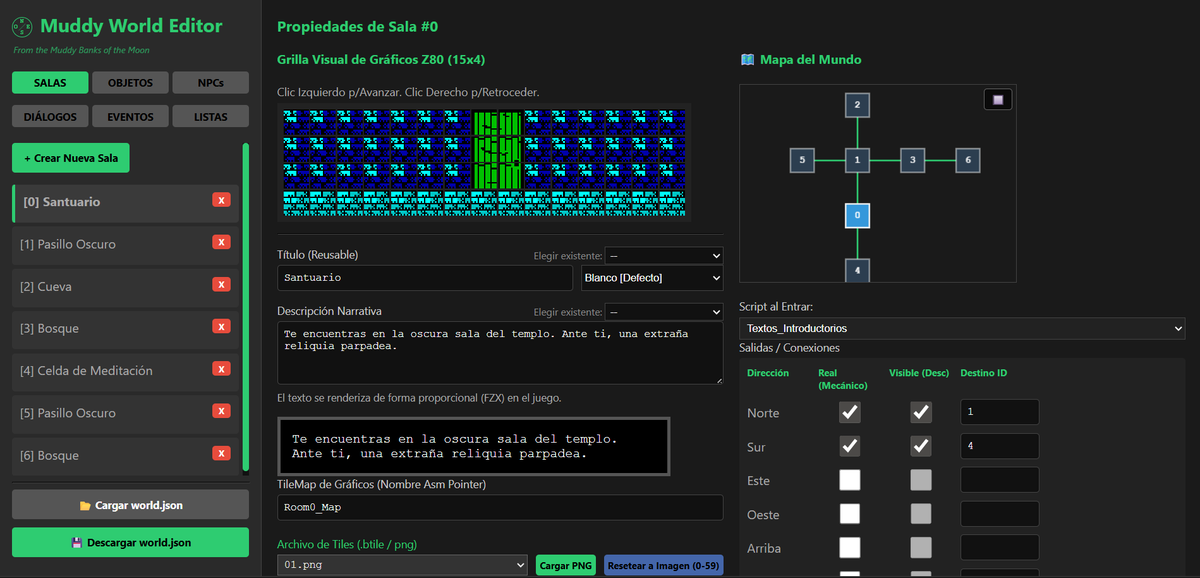Click Crear Nueva Sala button
The image size is (1200, 578).
71,158
